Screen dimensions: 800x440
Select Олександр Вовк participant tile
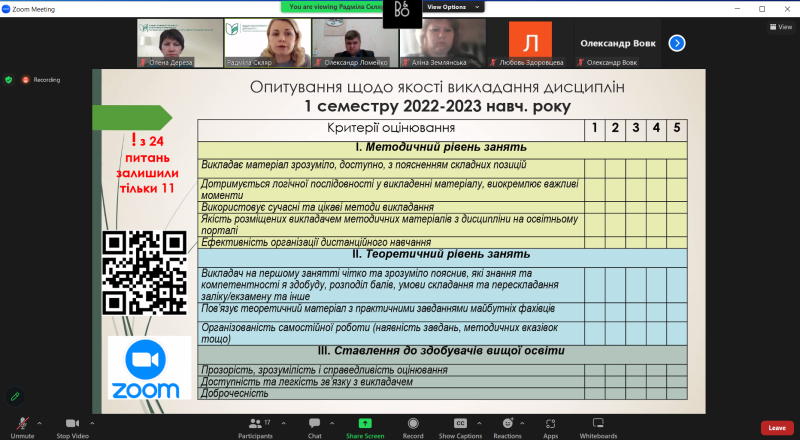click(618, 43)
